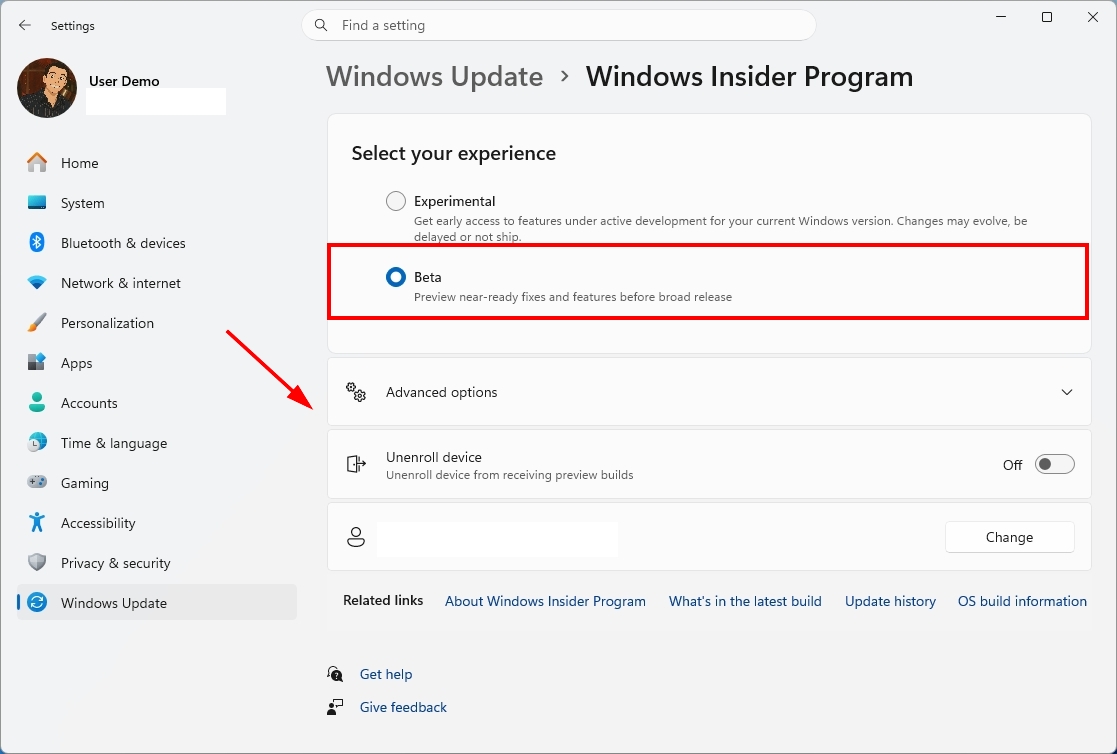
Task: Click the Gaming controller icon
Action: tap(37, 482)
